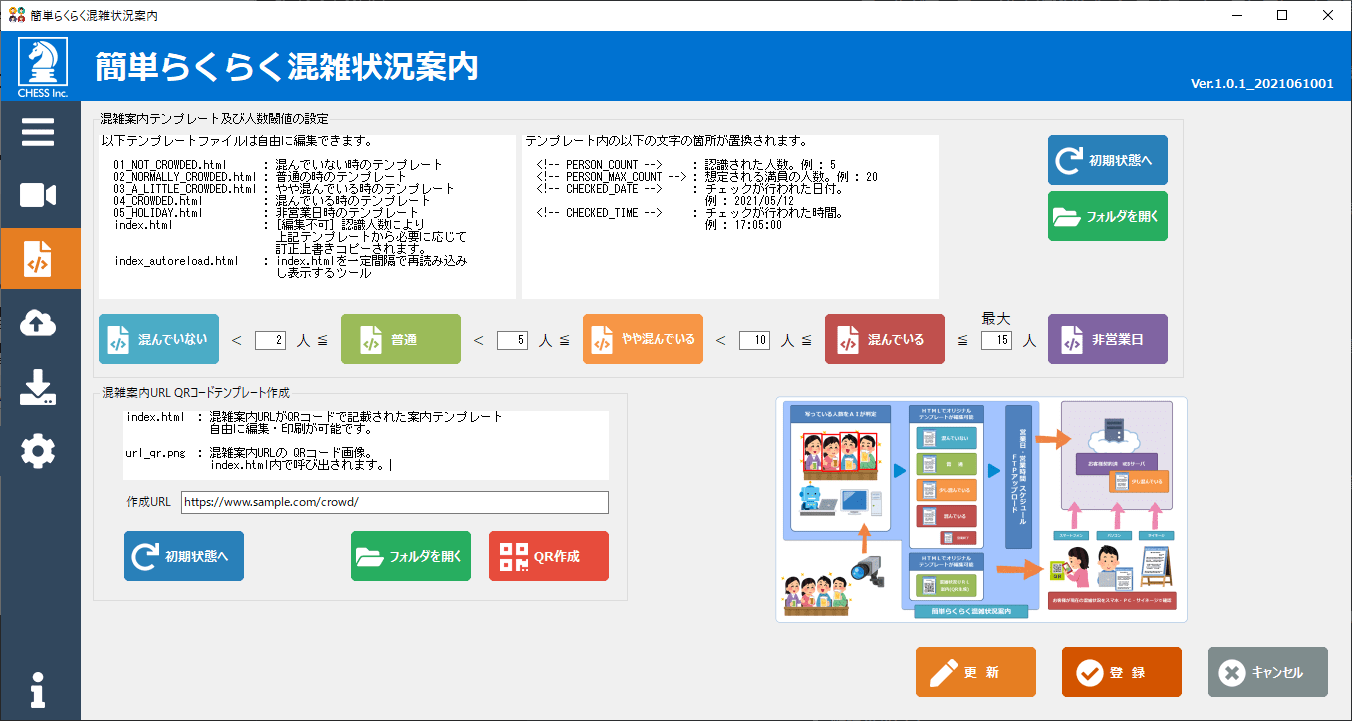
Task: Click the 最大 label above max field
Action: coord(996,319)
